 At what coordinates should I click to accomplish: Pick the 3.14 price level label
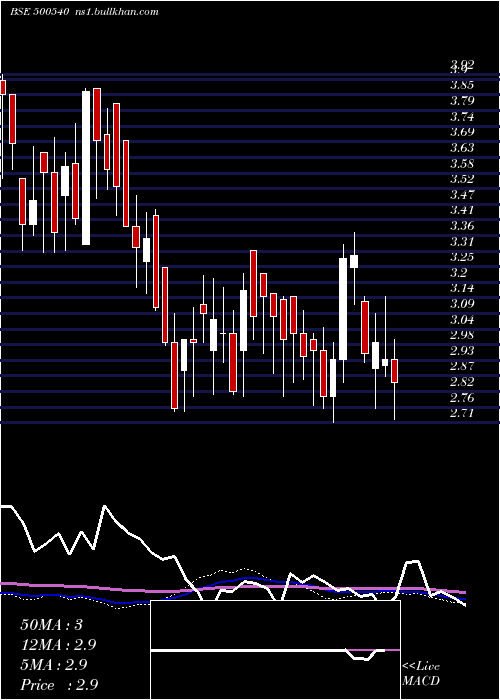(462, 288)
